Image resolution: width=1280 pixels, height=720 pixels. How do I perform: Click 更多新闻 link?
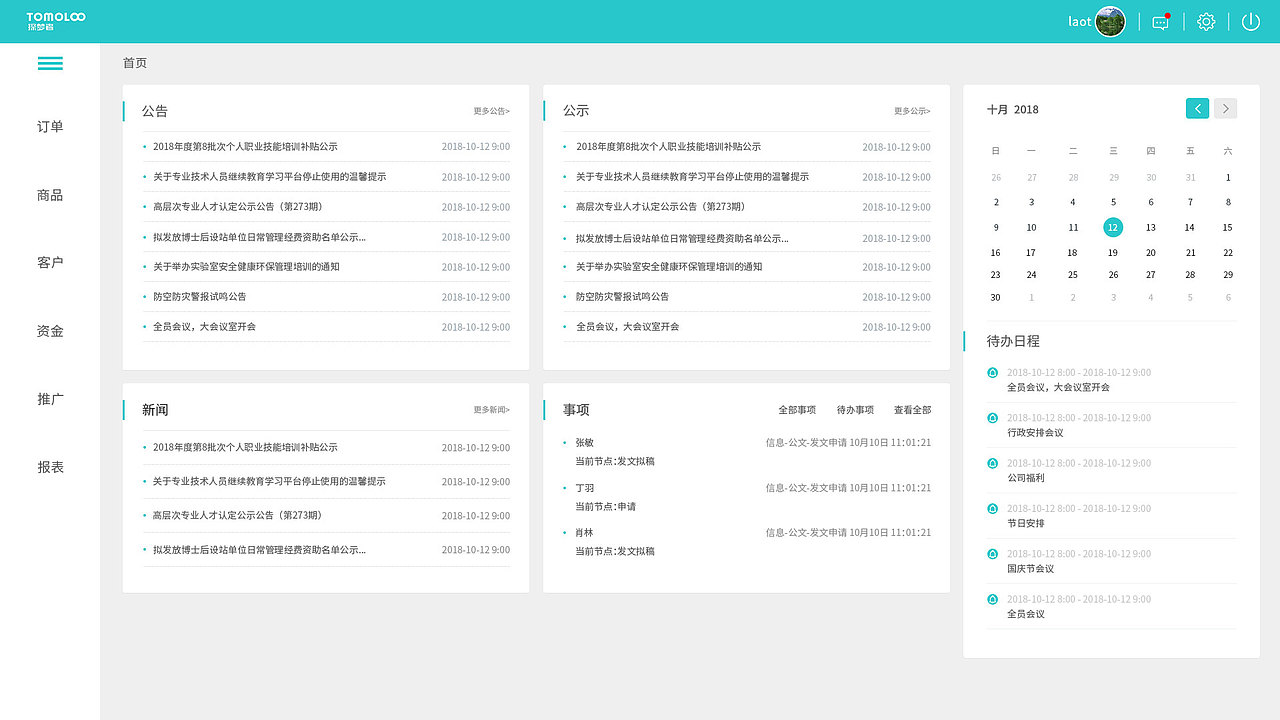(x=492, y=410)
